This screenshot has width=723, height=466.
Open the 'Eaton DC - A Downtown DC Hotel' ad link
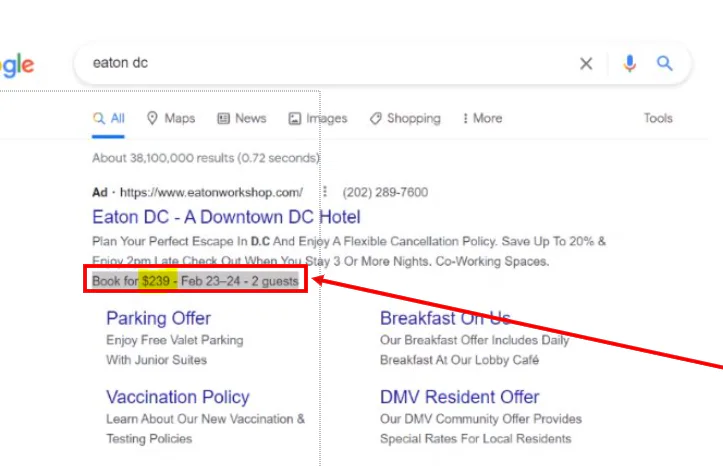click(226, 217)
